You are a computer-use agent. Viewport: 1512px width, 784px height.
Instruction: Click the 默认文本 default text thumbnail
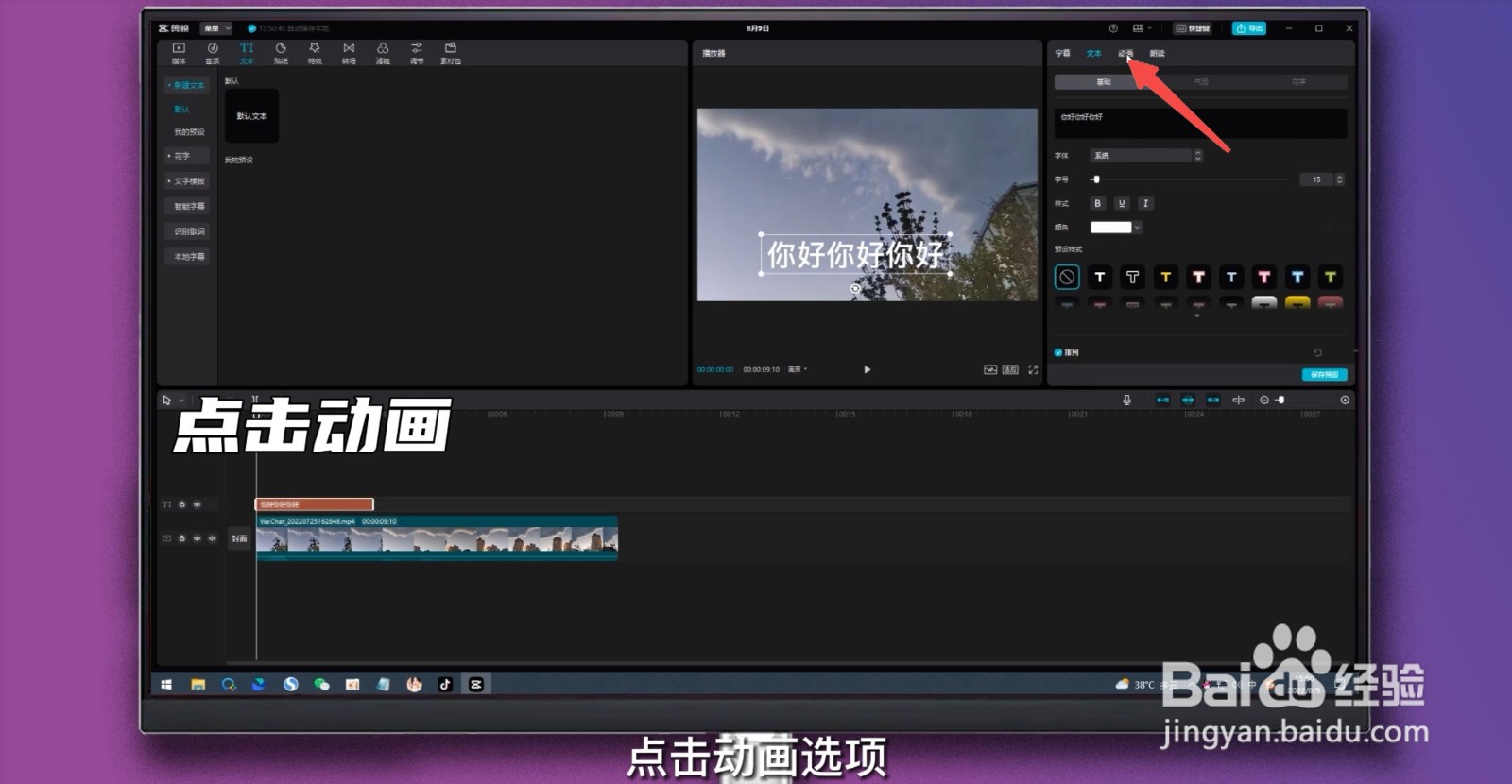click(x=251, y=116)
